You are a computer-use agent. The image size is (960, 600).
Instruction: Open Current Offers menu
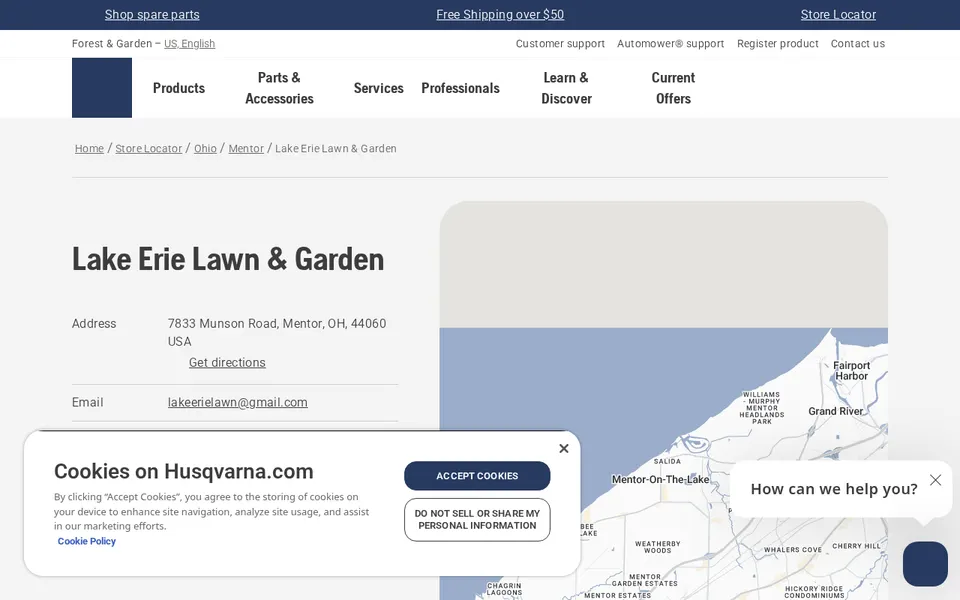coord(673,88)
